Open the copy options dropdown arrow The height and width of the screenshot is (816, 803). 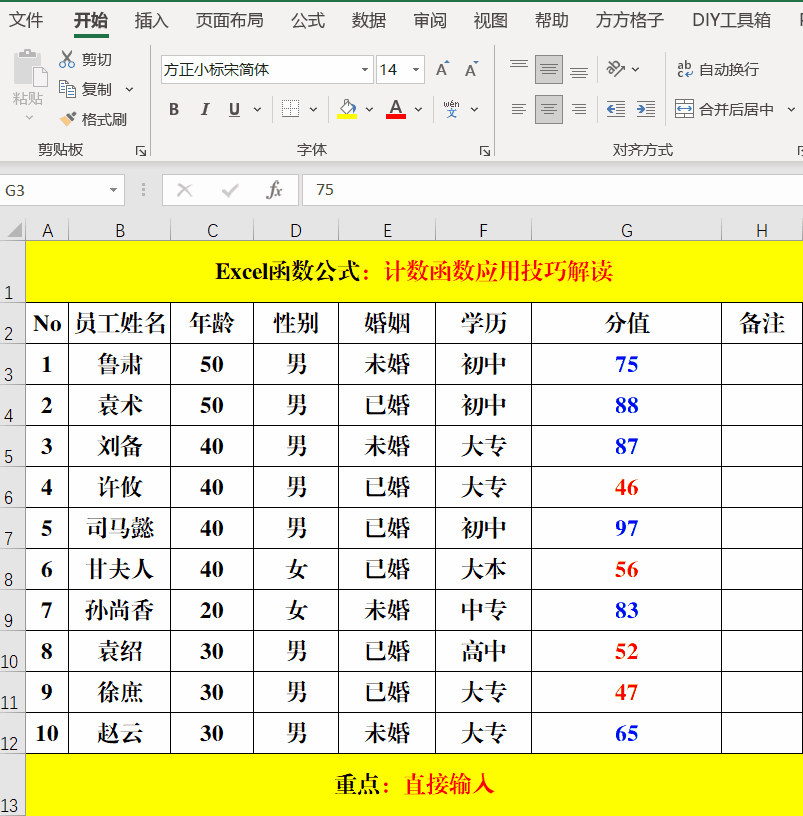coord(129,90)
